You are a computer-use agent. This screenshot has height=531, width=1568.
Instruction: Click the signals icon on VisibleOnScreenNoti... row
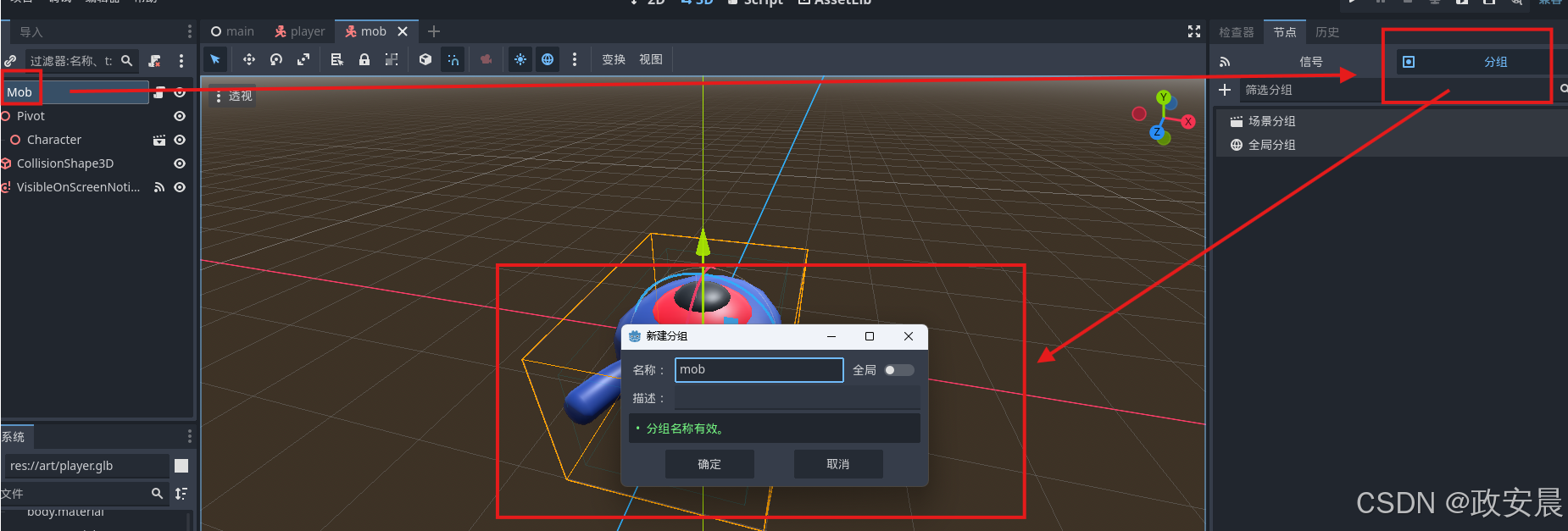pyautogui.click(x=159, y=187)
